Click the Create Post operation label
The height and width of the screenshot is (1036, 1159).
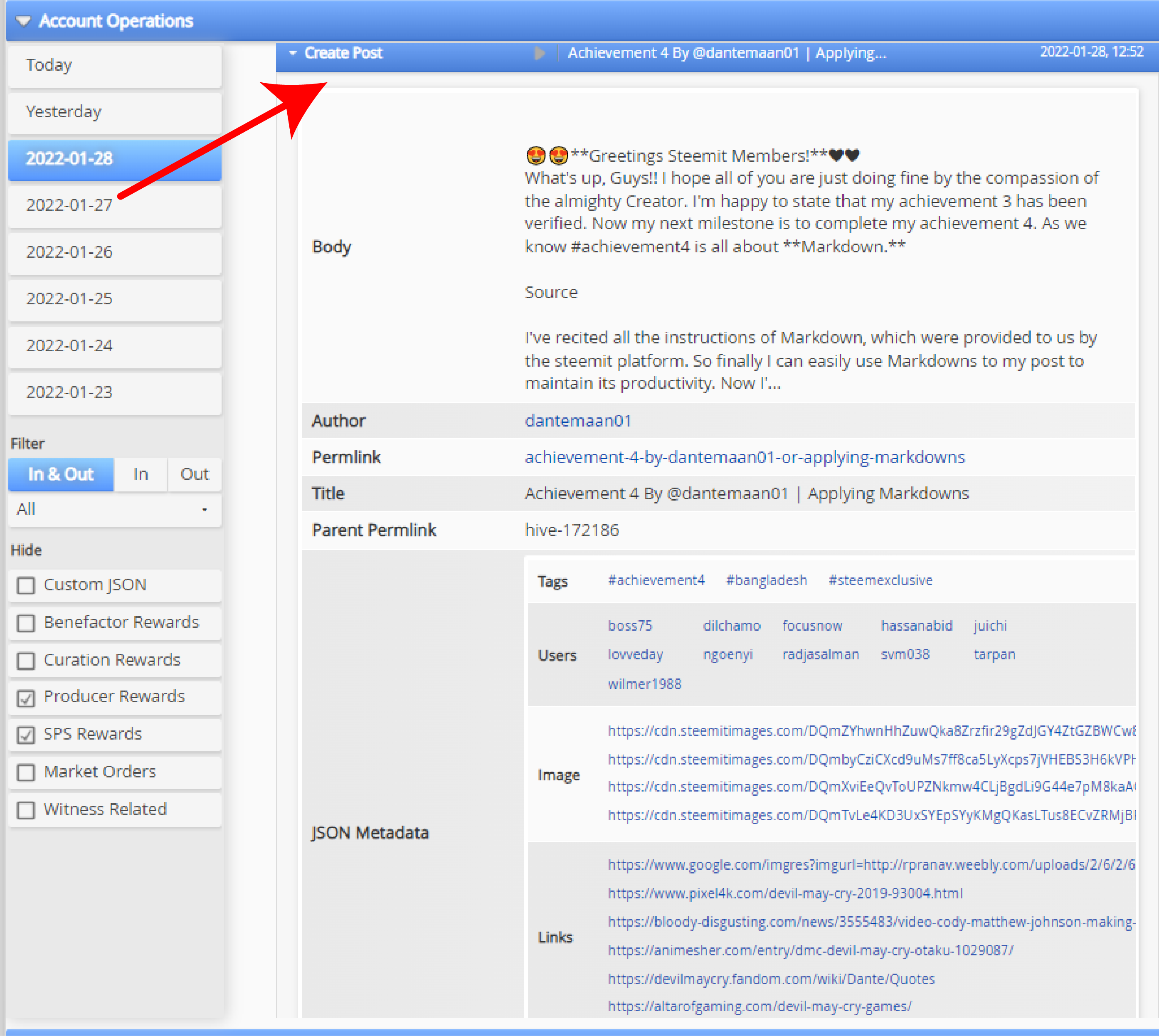[343, 53]
